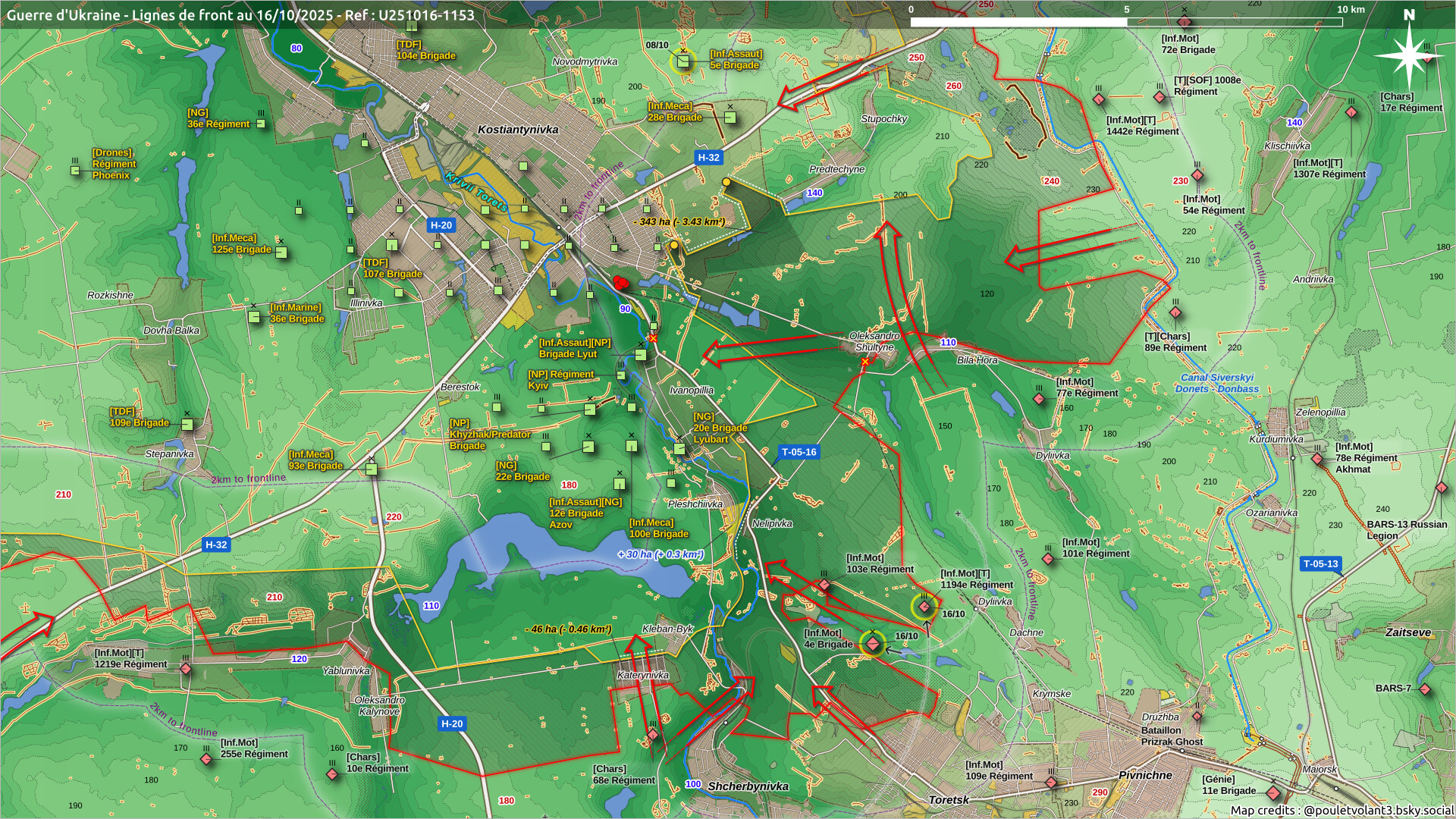Click the yellow-circled 5e Brigade unit marker
The height and width of the screenshot is (819, 1456).
[683, 61]
